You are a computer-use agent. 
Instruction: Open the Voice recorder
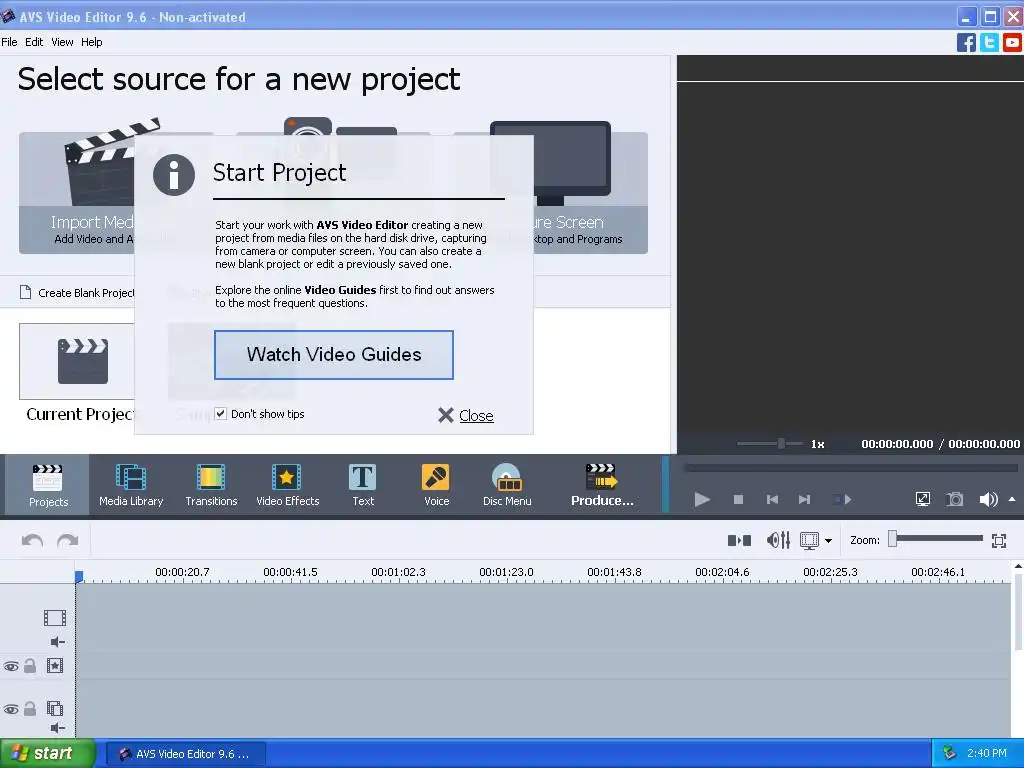tap(436, 485)
